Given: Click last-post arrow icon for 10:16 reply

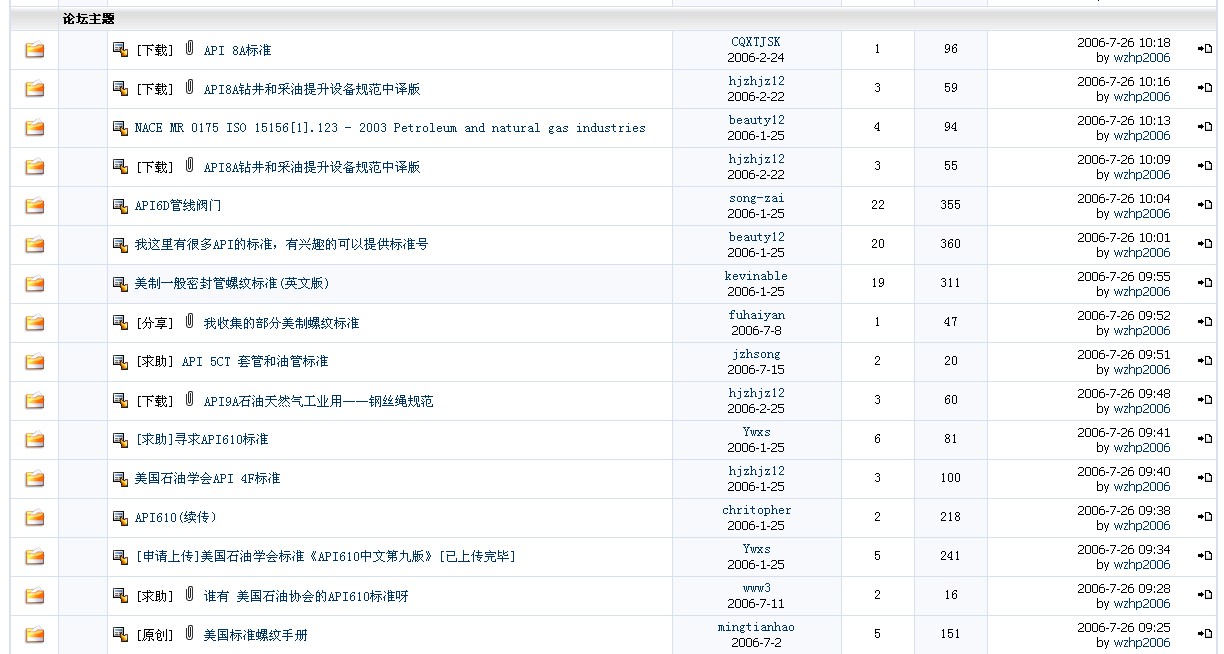Looking at the screenshot, I should point(1205,89).
